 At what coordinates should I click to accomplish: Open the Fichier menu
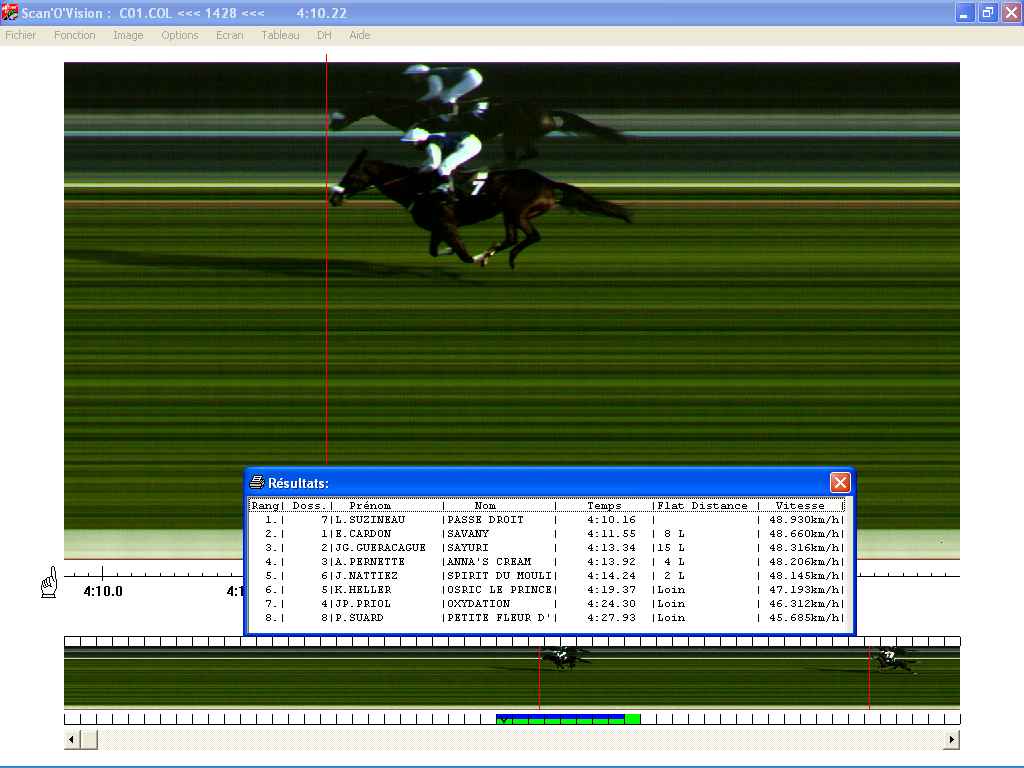pyautogui.click(x=20, y=35)
